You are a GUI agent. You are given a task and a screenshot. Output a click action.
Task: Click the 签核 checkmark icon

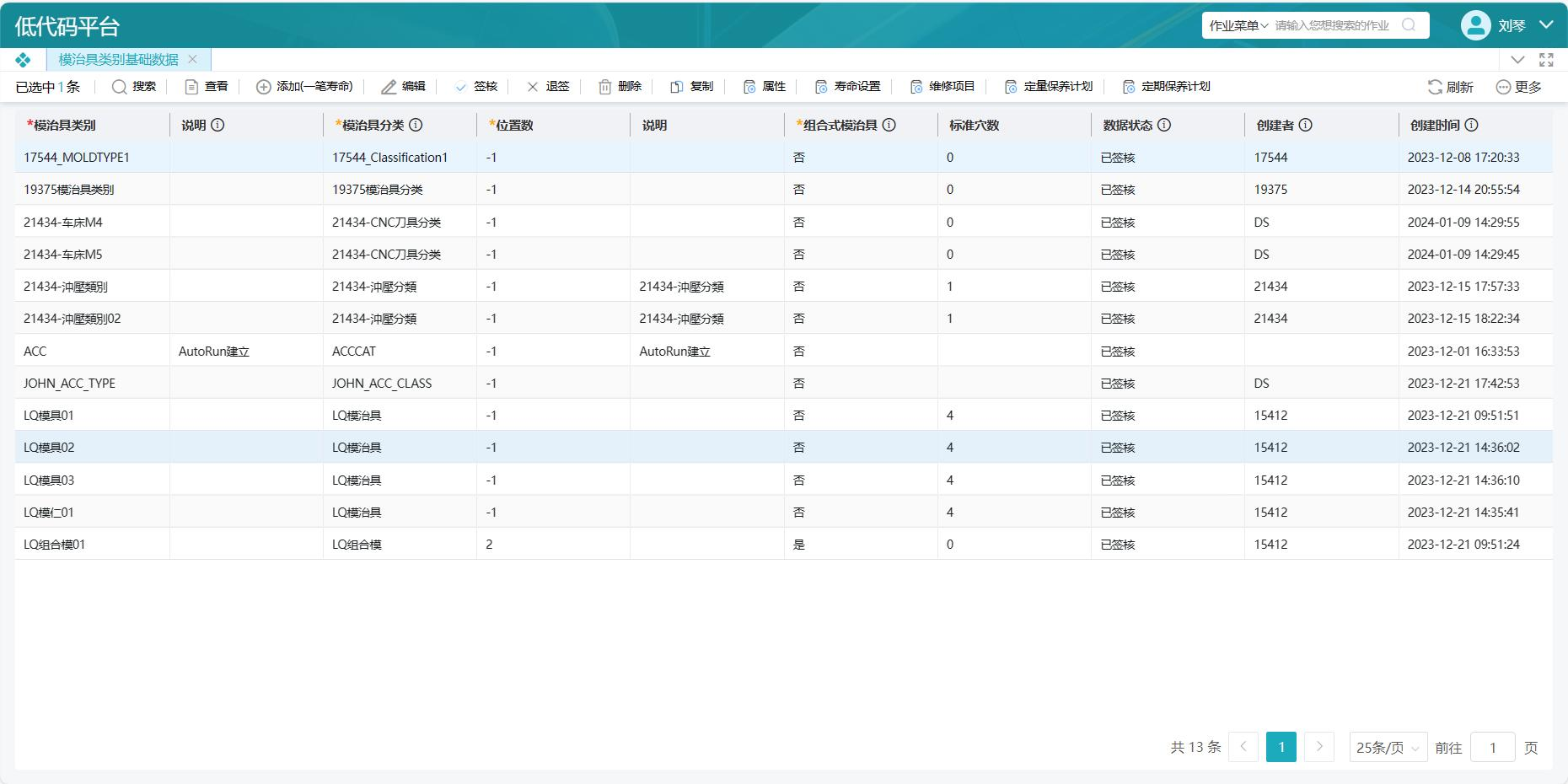pos(460,87)
